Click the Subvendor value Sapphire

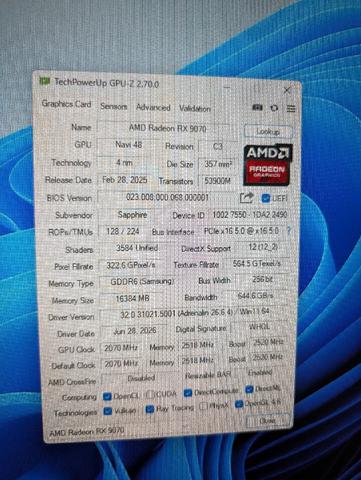click(132, 215)
